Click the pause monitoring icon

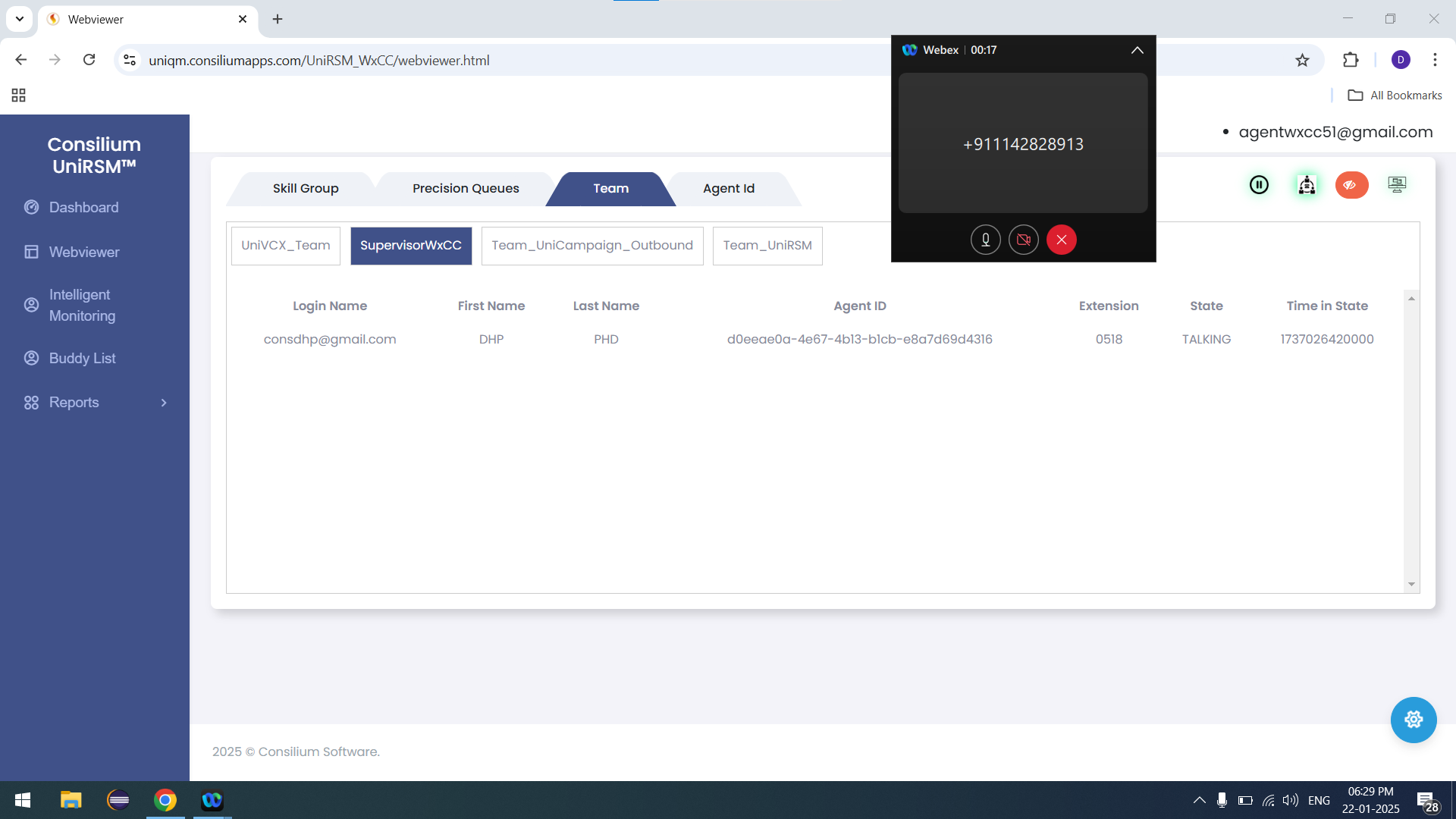1259,185
